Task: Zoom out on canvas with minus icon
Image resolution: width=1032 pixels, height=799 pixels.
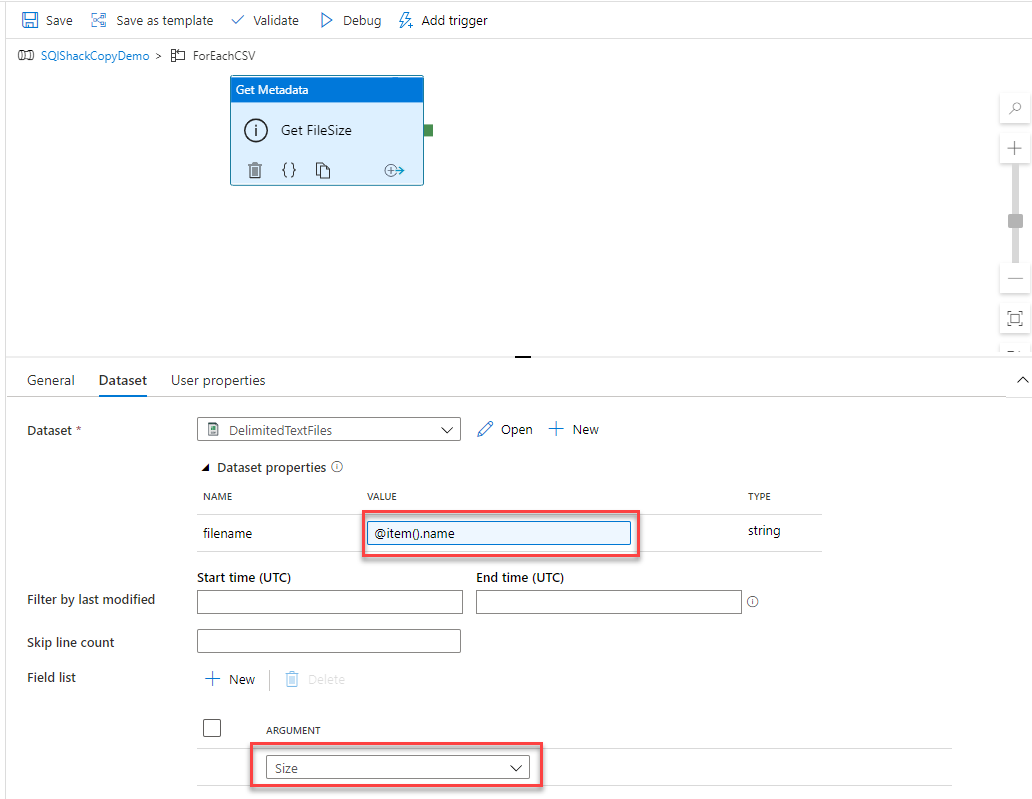Action: (x=1015, y=278)
